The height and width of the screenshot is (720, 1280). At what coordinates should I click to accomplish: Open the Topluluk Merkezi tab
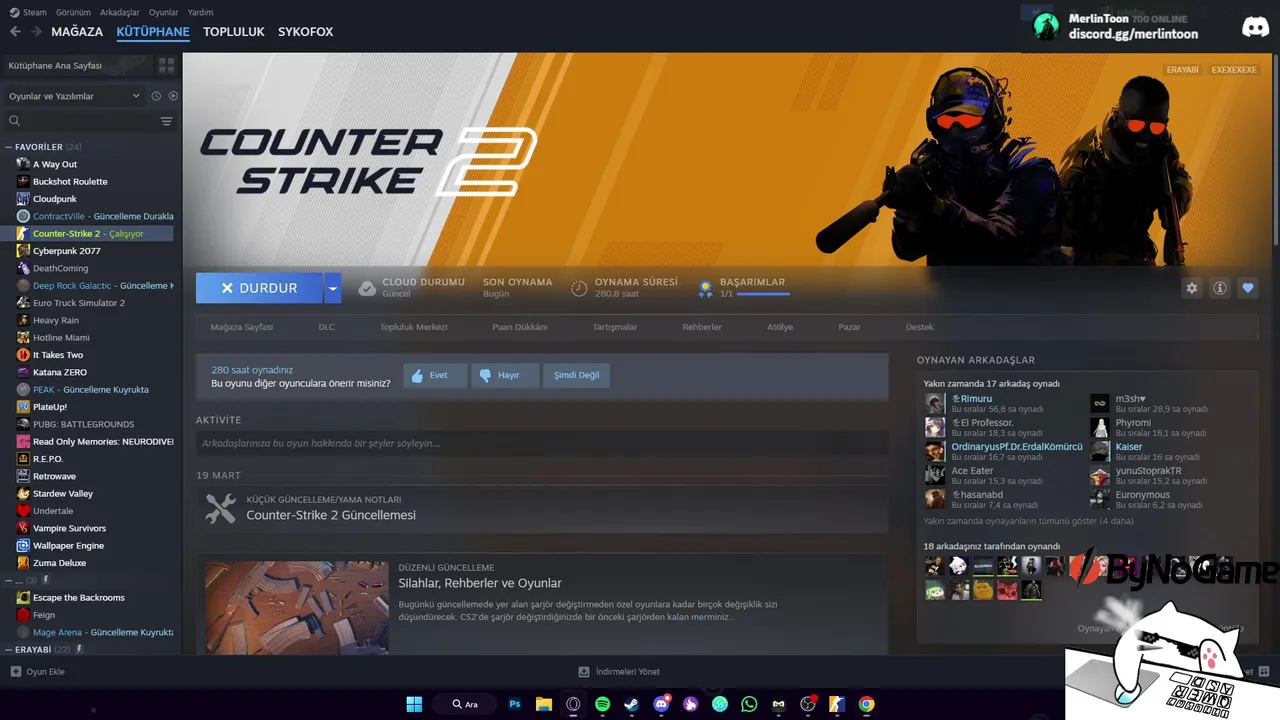point(413,327)
